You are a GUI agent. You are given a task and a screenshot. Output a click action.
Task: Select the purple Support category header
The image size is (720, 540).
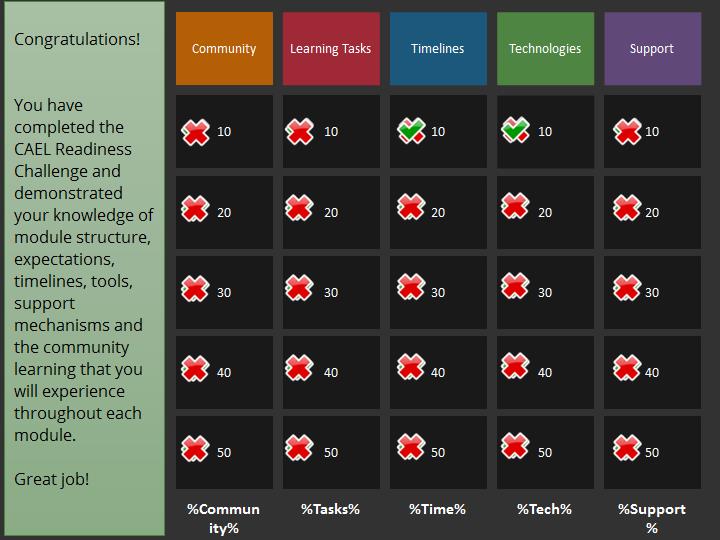(x=652, y=49)
